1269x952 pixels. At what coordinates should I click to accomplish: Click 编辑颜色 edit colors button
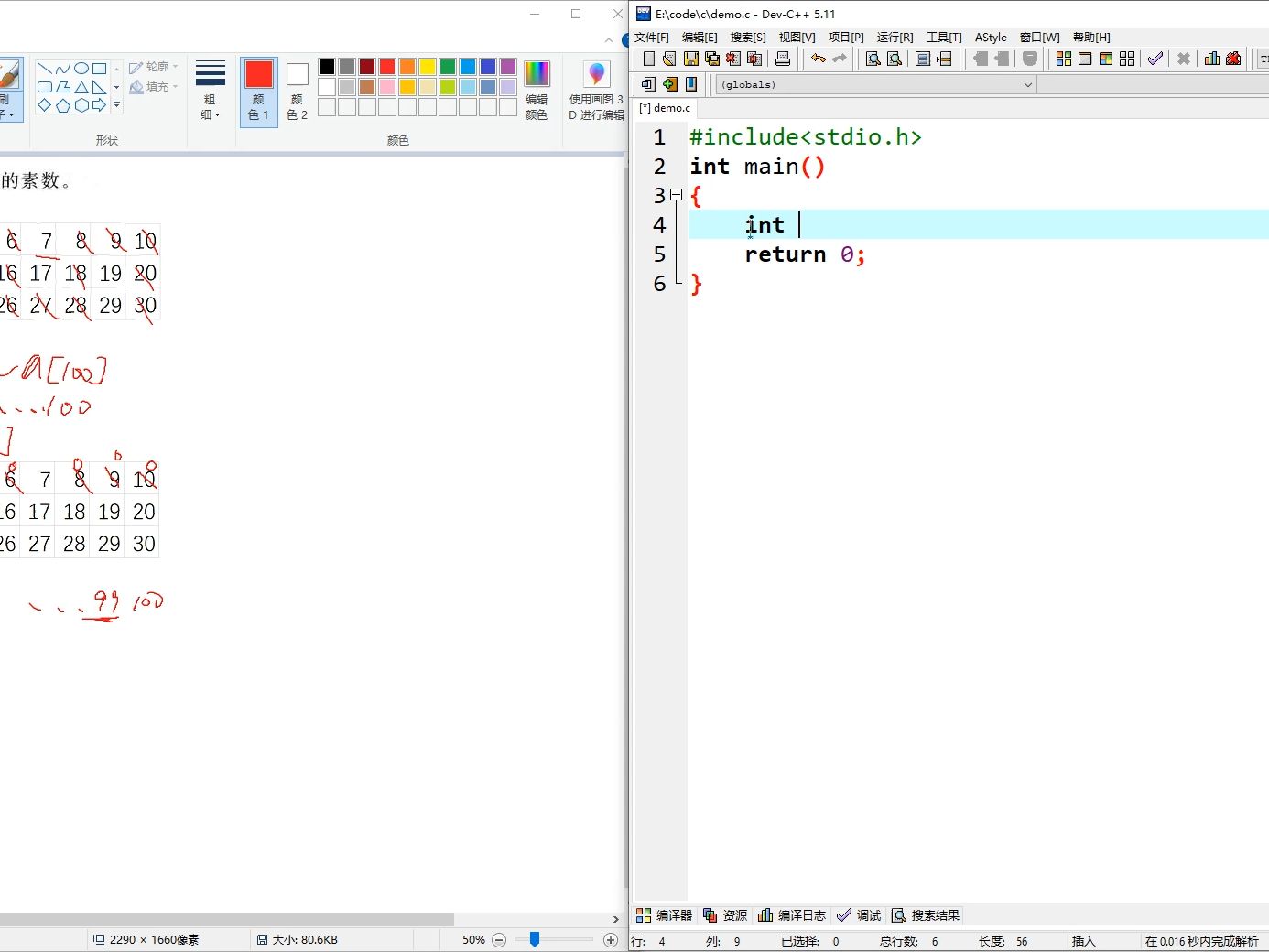[537, 91]
